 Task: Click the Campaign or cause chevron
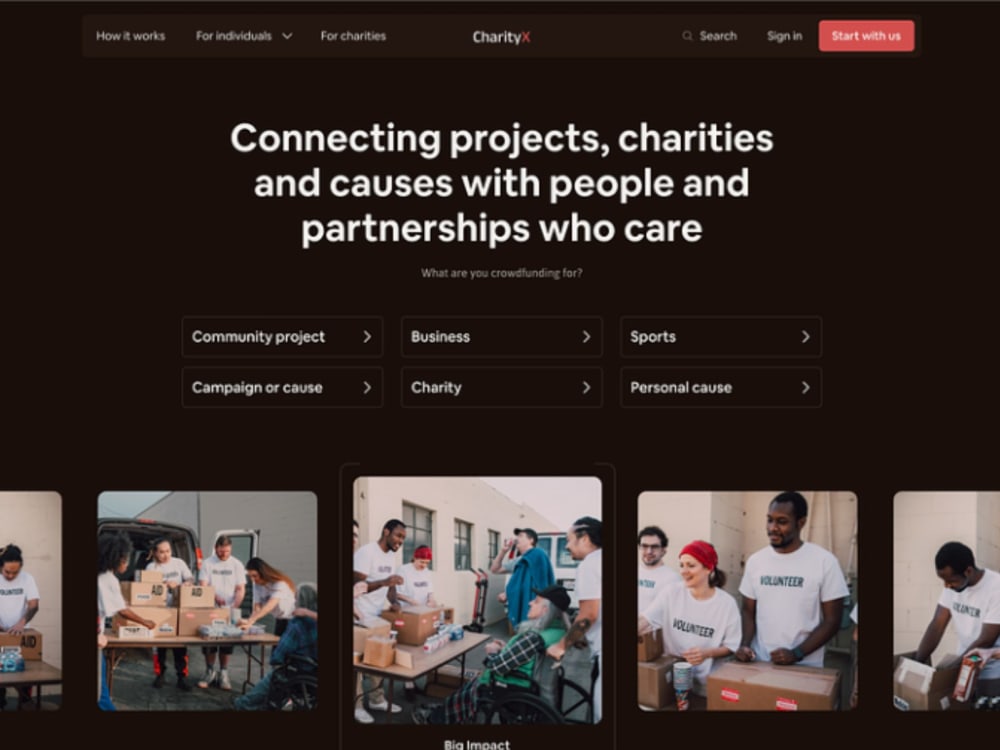coord(367,388)
